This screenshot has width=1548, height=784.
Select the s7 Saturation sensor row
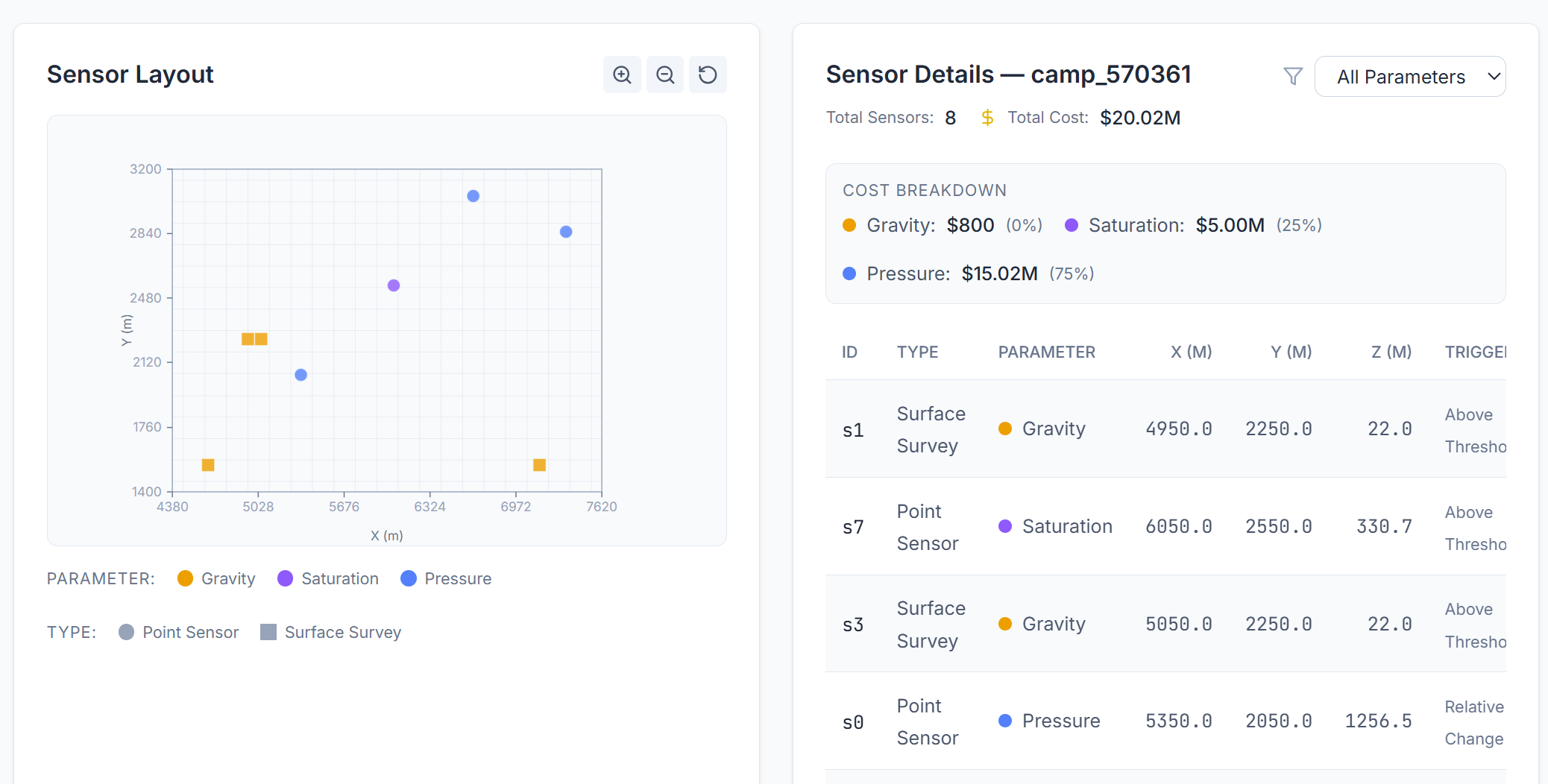click(1165, 527)
